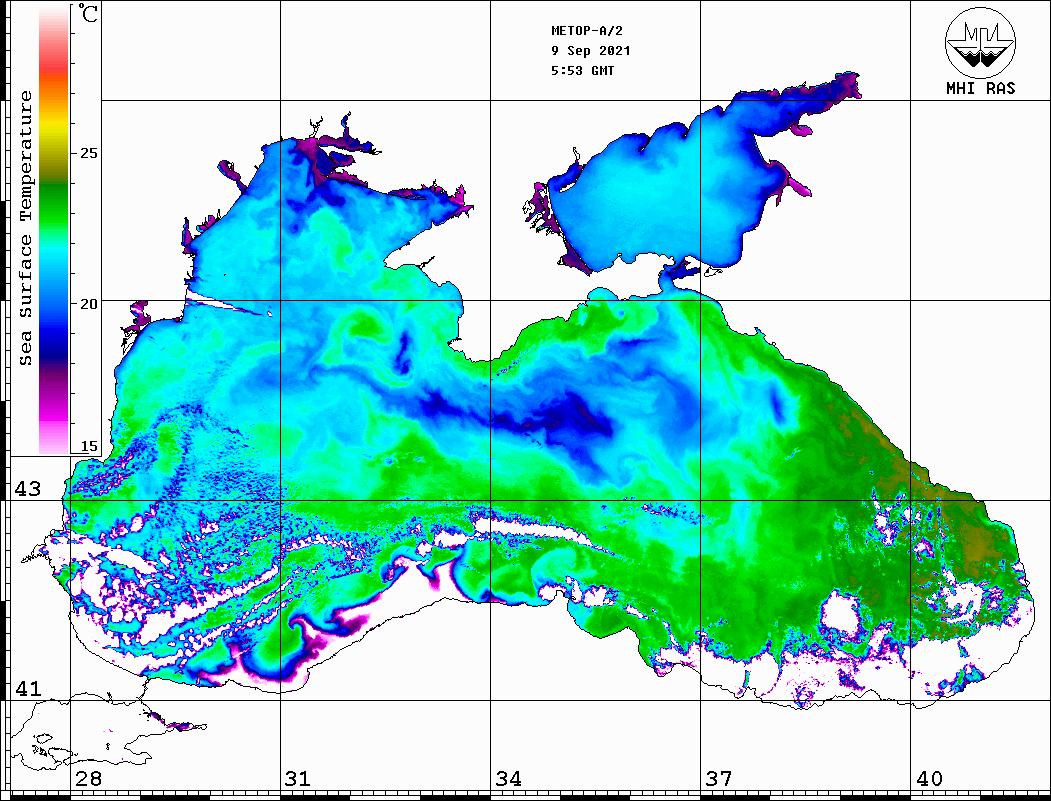Click longitude label '40'
This screenshot has width=1051, height=801.
tap(929, 778)
